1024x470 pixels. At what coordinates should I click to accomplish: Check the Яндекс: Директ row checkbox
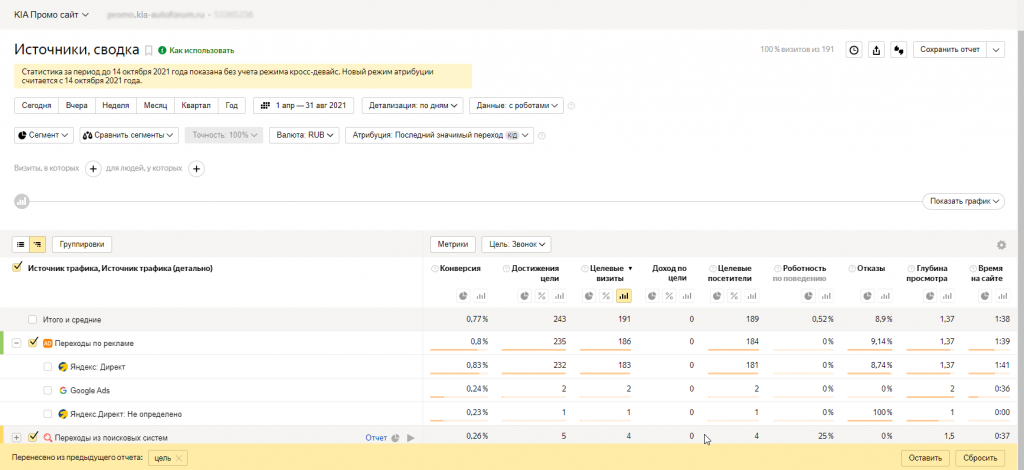48,366
